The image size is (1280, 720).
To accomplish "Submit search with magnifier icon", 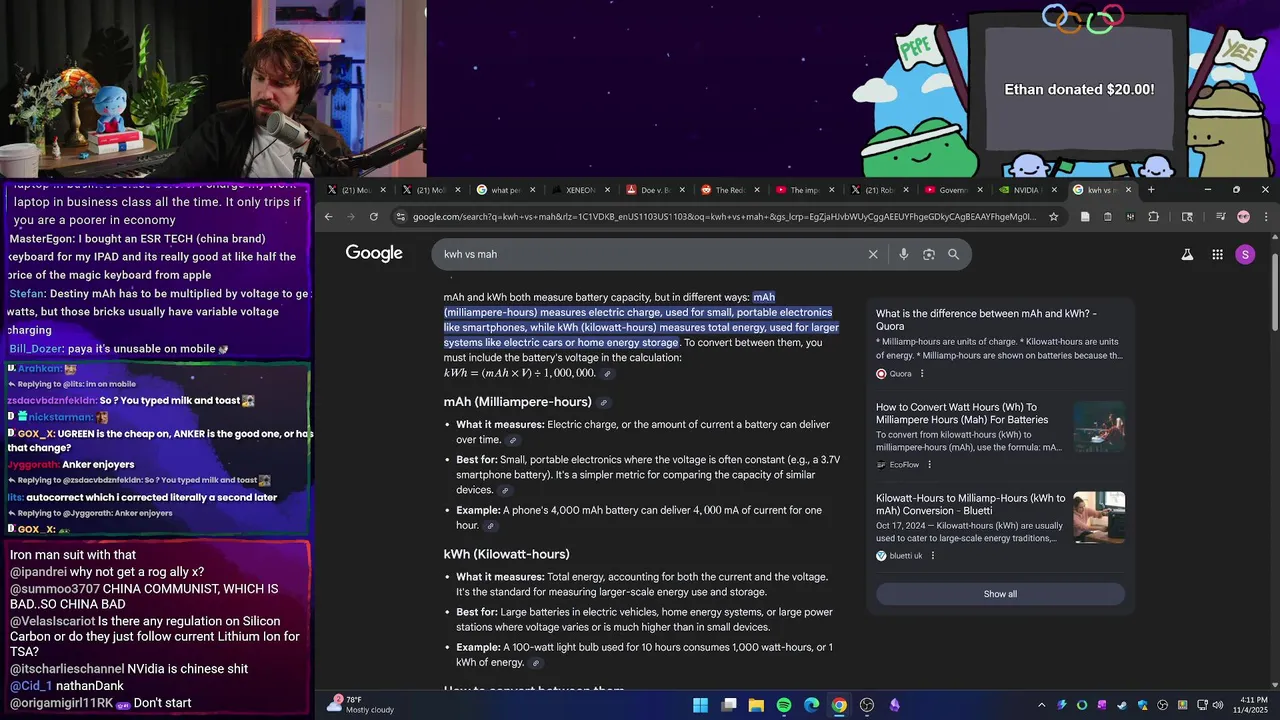I will (x=953, y=254).
